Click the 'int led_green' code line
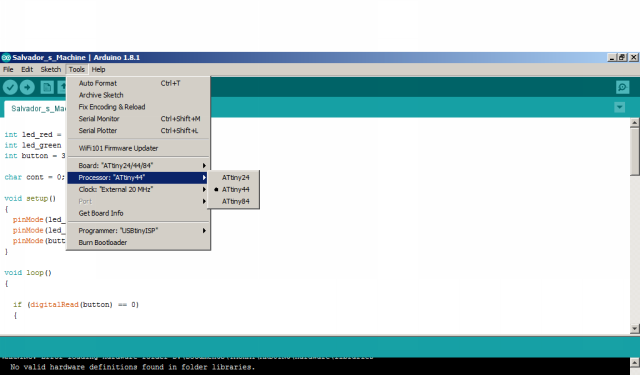640x375 pixels. pos(33,145)
